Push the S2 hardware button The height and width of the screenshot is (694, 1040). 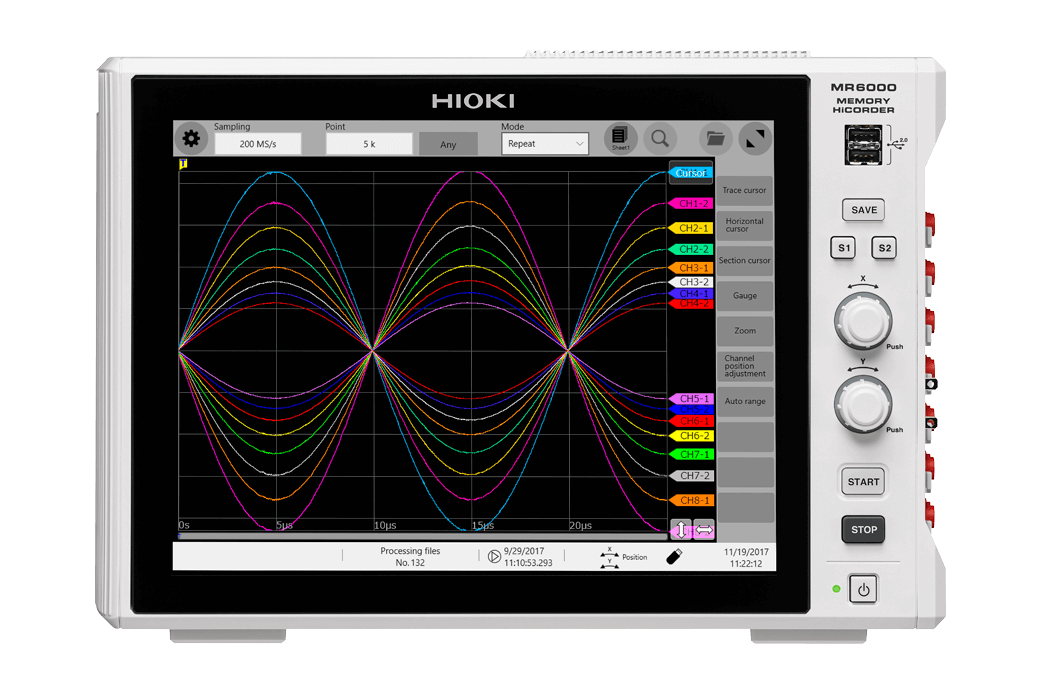[x=884, y=247]
